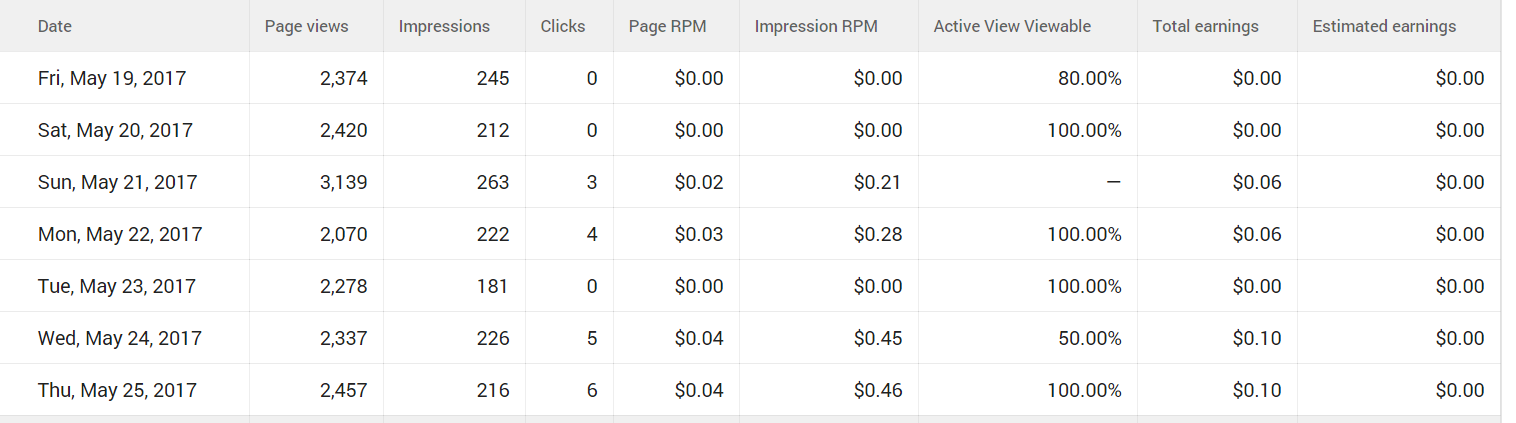Click the Sun, May 21, 2017 date cell
Viewport: 1516px width, 423px height.
pyautogui.click(x=117, y=182)
